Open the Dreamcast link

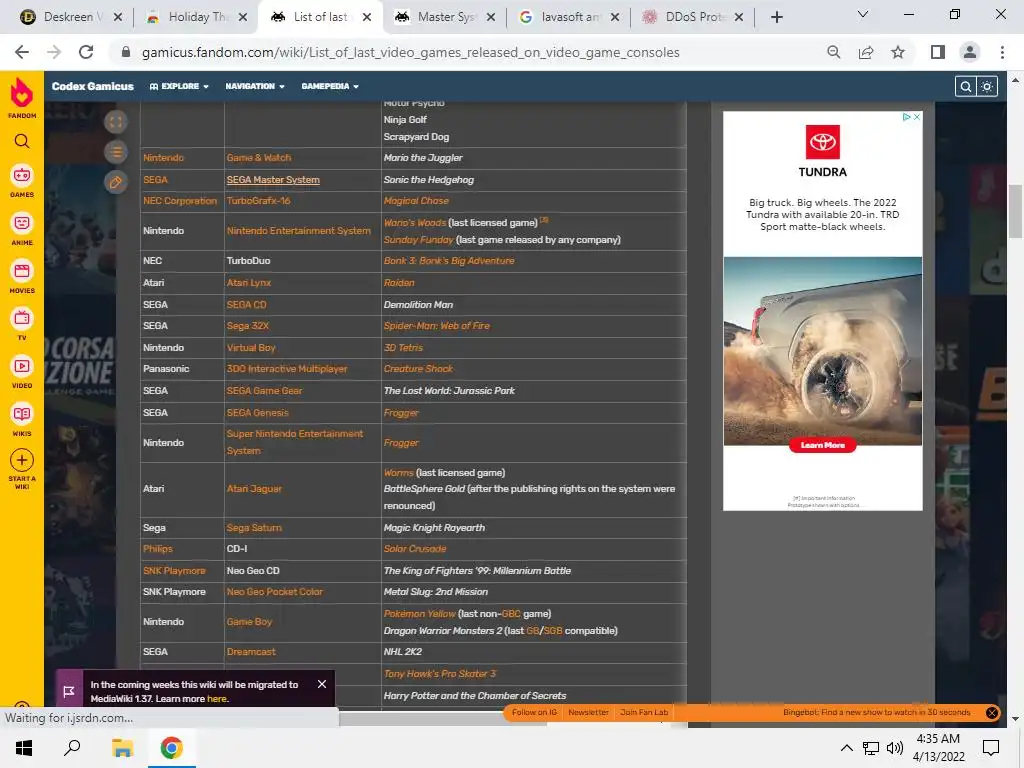(x=251, y=652)
